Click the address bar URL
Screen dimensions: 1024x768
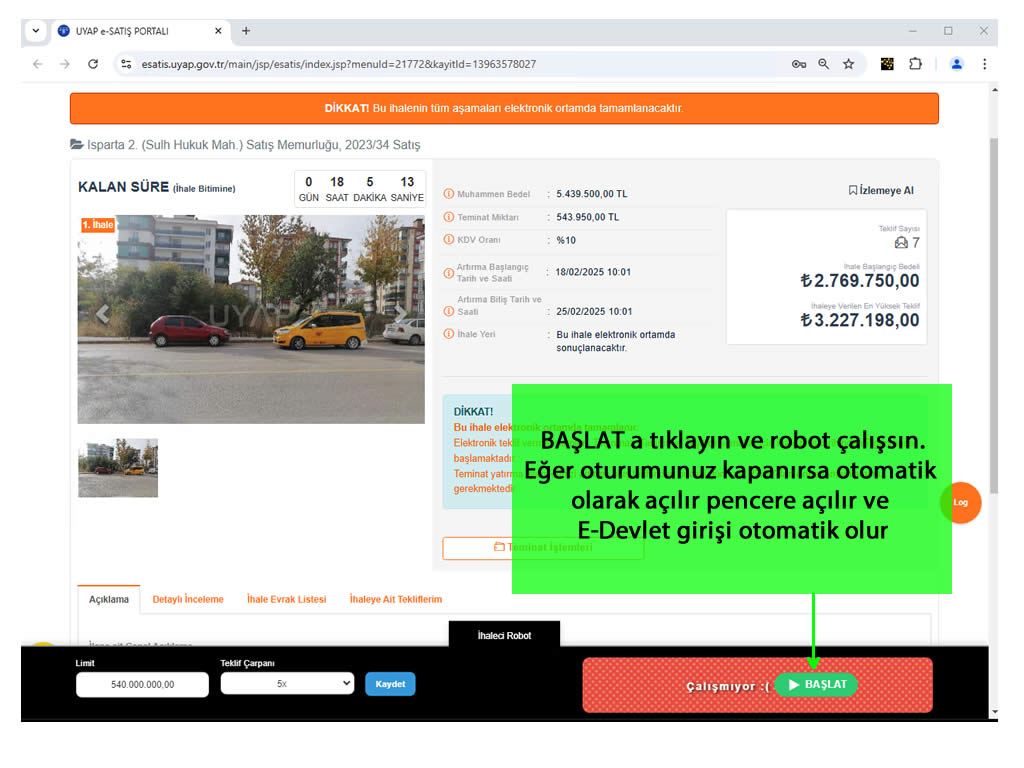click(x=338, y=64)
